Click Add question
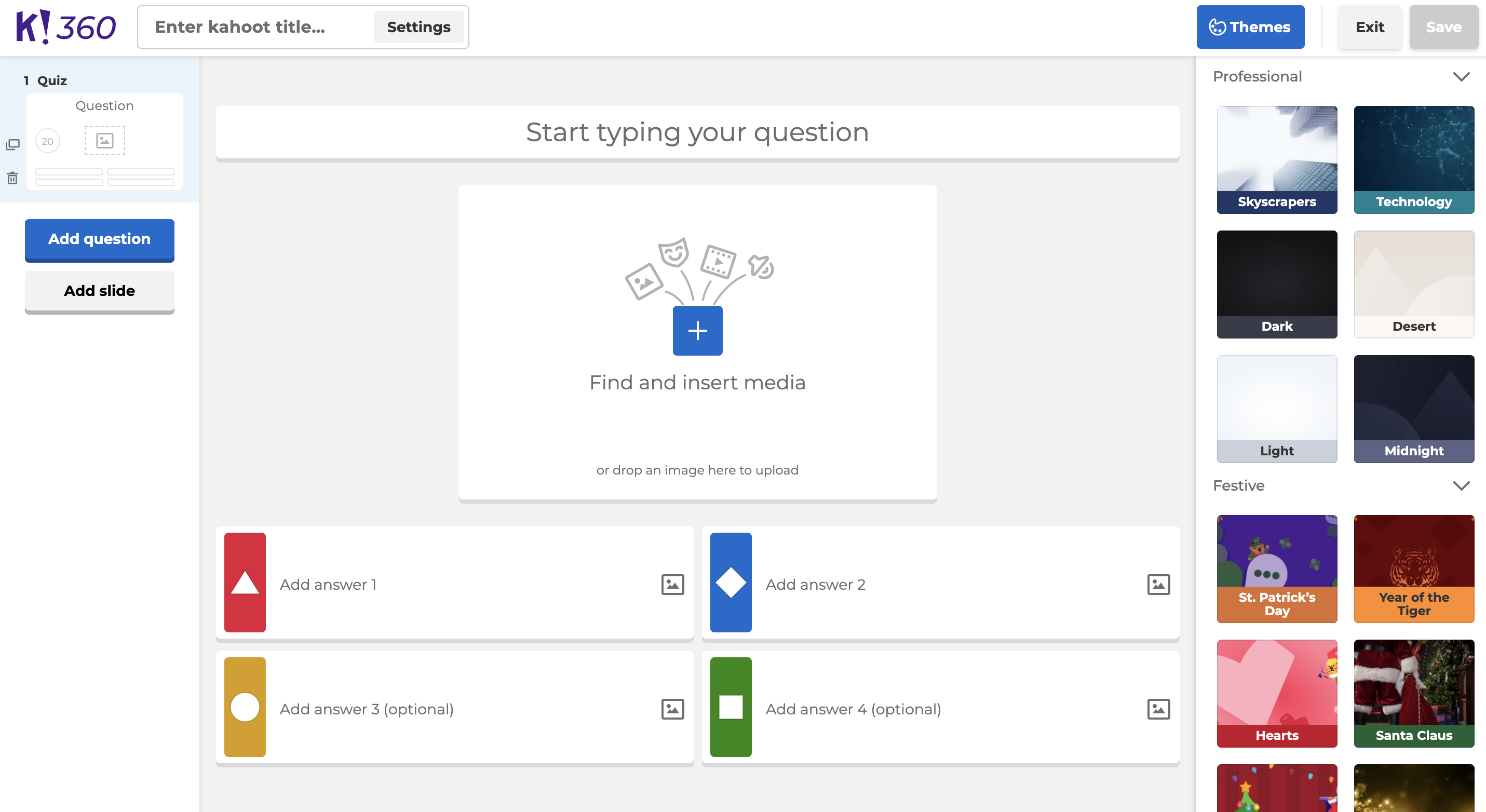Viewport: 1486px width, 812px height. pos(99,239)
